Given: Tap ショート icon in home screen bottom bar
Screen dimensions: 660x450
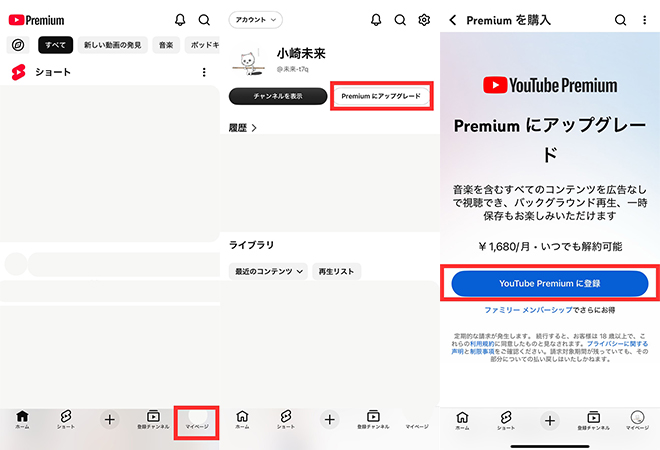Looking at the screenshot, I should tap(66, 419).
